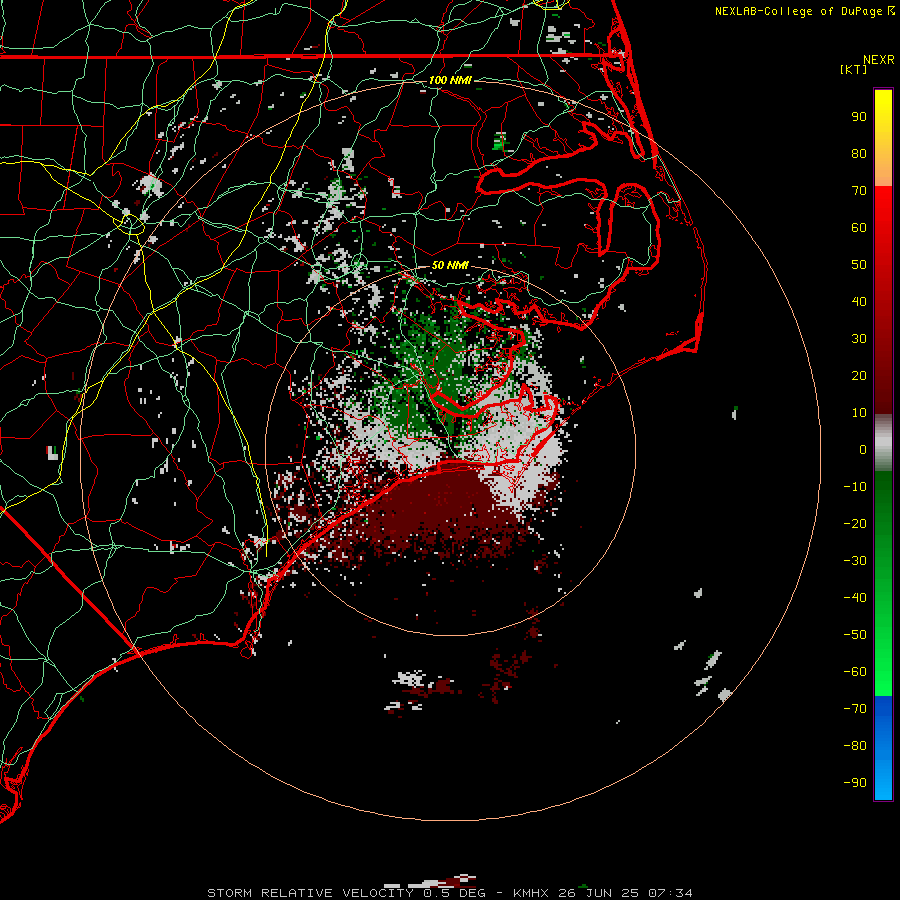The image size is (900, 900).
Task: Click the KMHX station identifier
Action: point(531,893)
